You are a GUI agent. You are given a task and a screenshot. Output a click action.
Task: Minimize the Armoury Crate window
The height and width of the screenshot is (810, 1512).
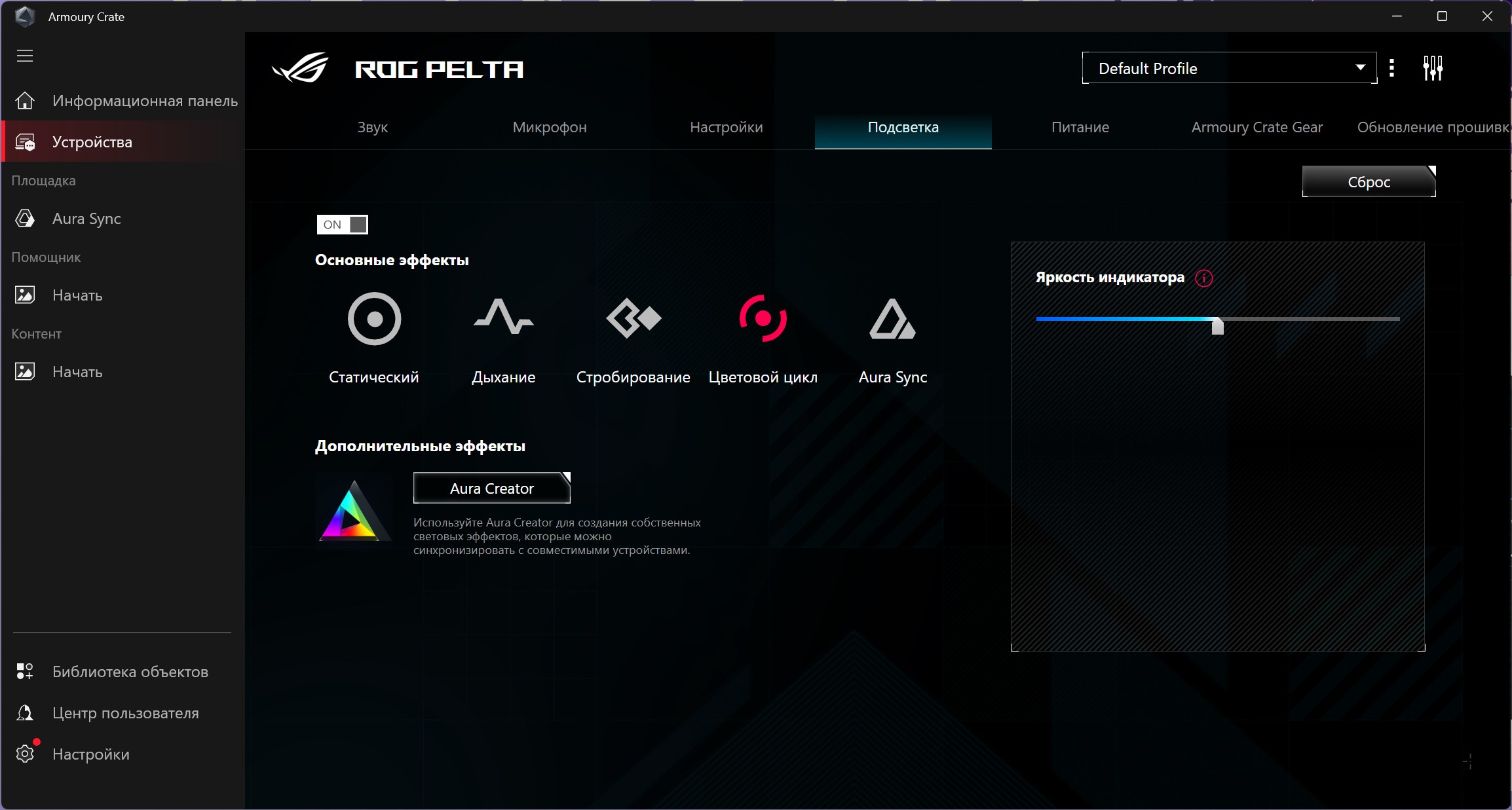point(1397,16)
